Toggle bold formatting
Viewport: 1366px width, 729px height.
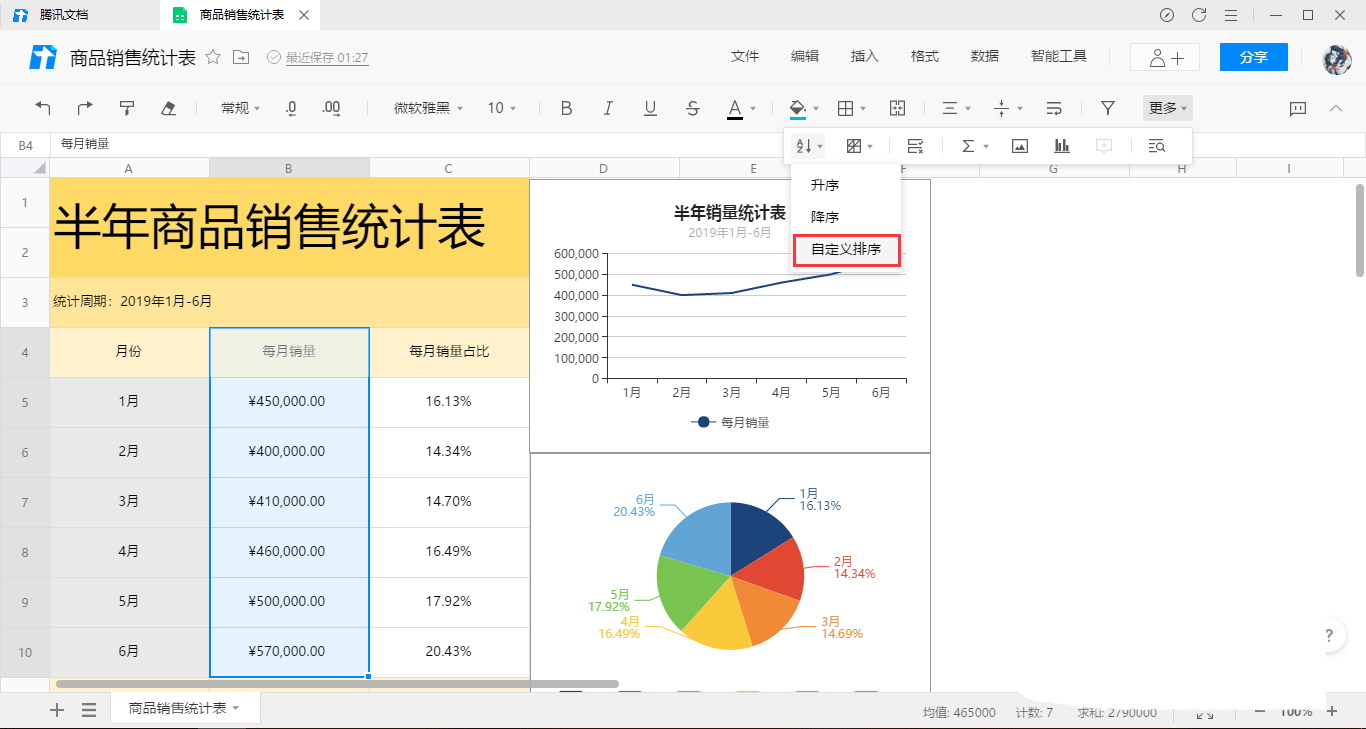click(566, 108)
